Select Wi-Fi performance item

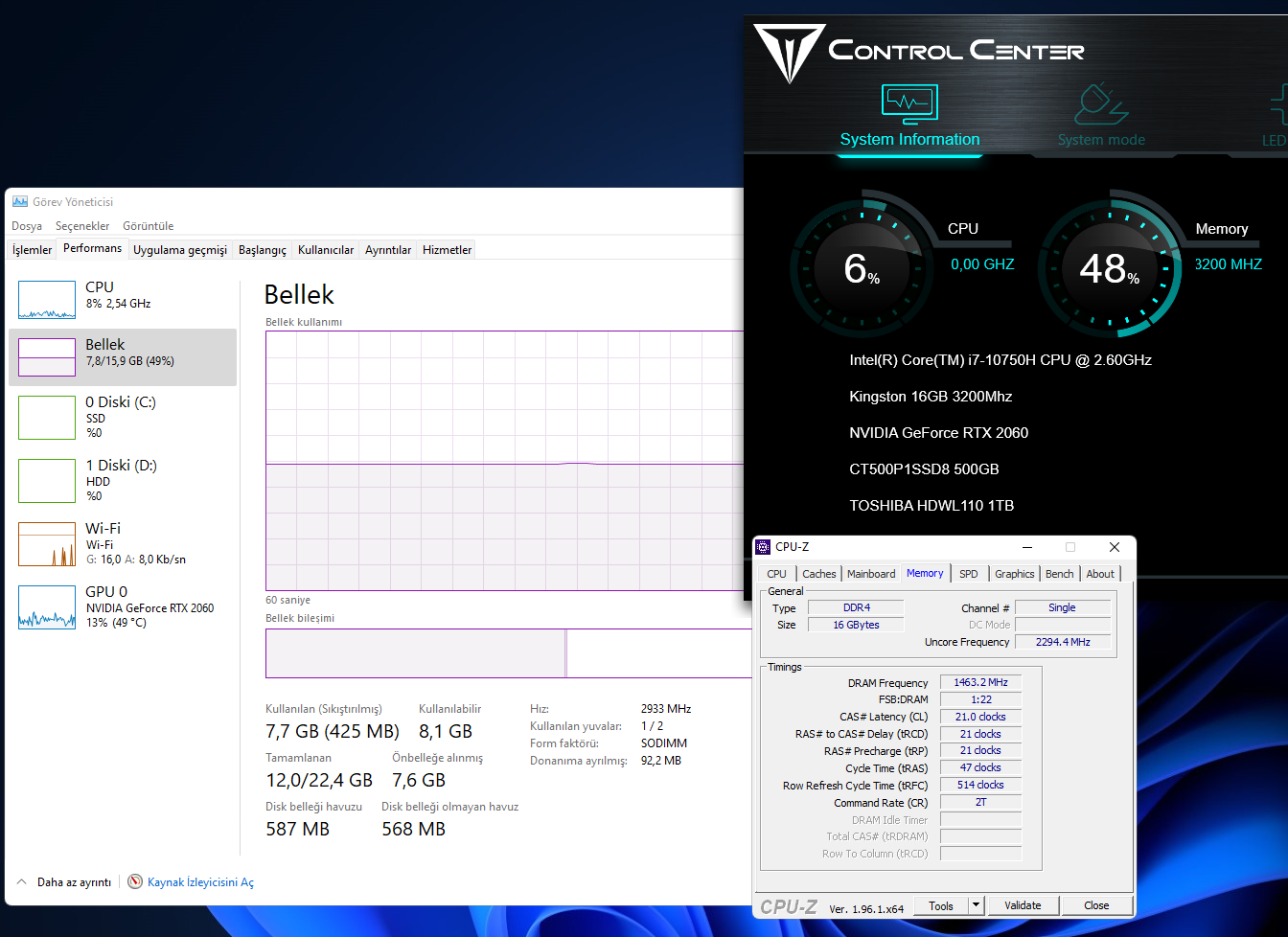(x=123, y=544)
